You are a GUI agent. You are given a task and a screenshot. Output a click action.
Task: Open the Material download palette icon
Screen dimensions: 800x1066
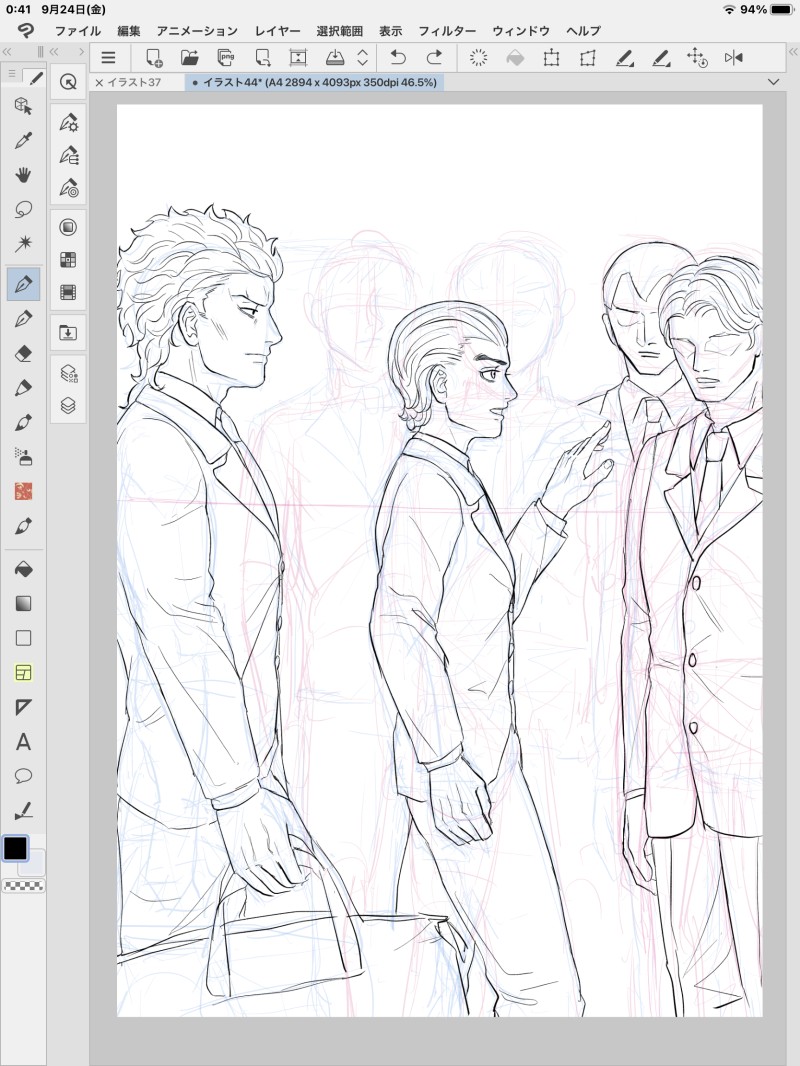[68, 332]
